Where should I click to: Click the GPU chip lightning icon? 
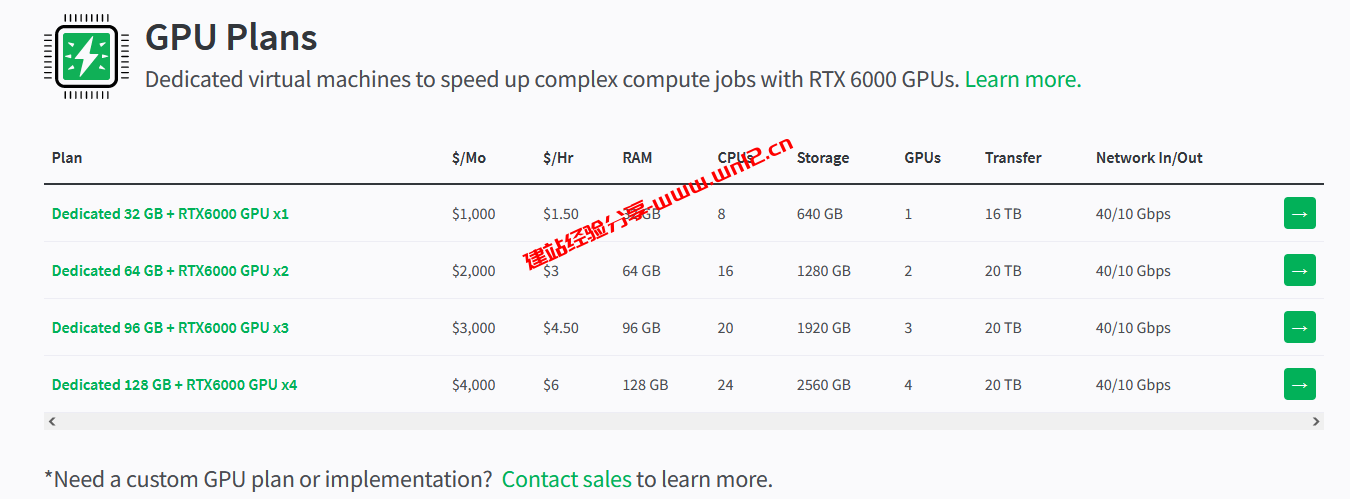click(87, 56)
